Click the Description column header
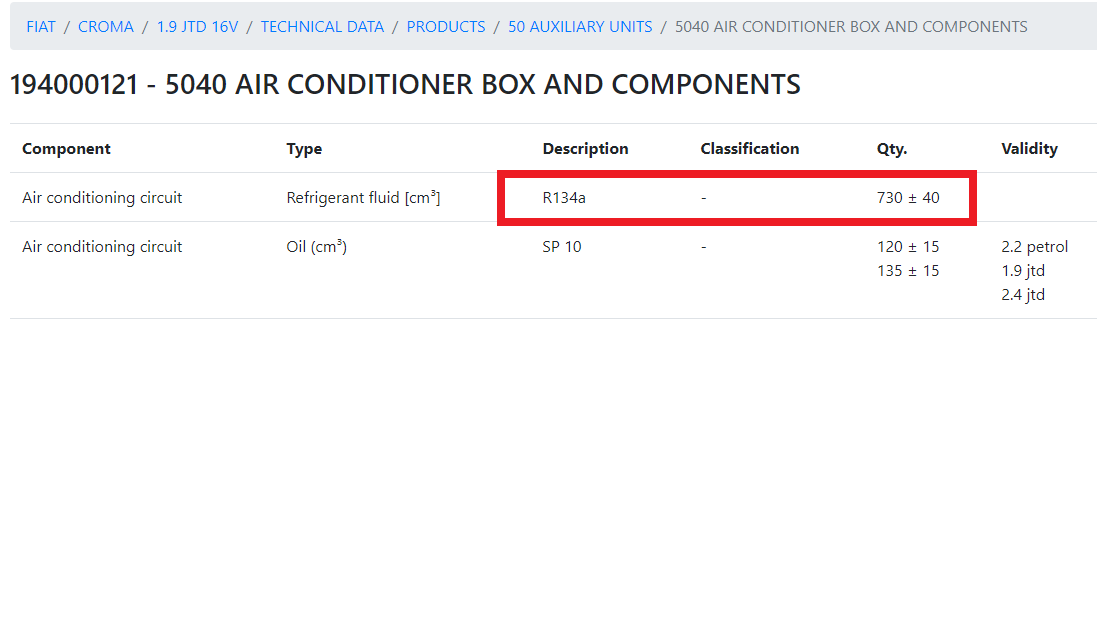1097x637 pixels. point(585,149)
